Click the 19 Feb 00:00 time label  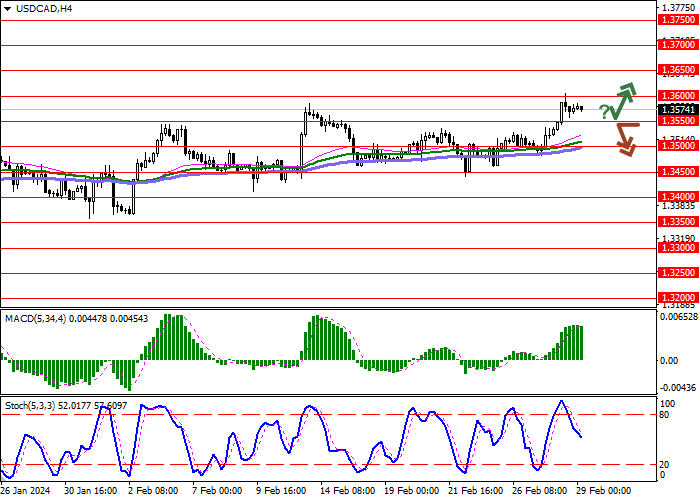[412, 491]
